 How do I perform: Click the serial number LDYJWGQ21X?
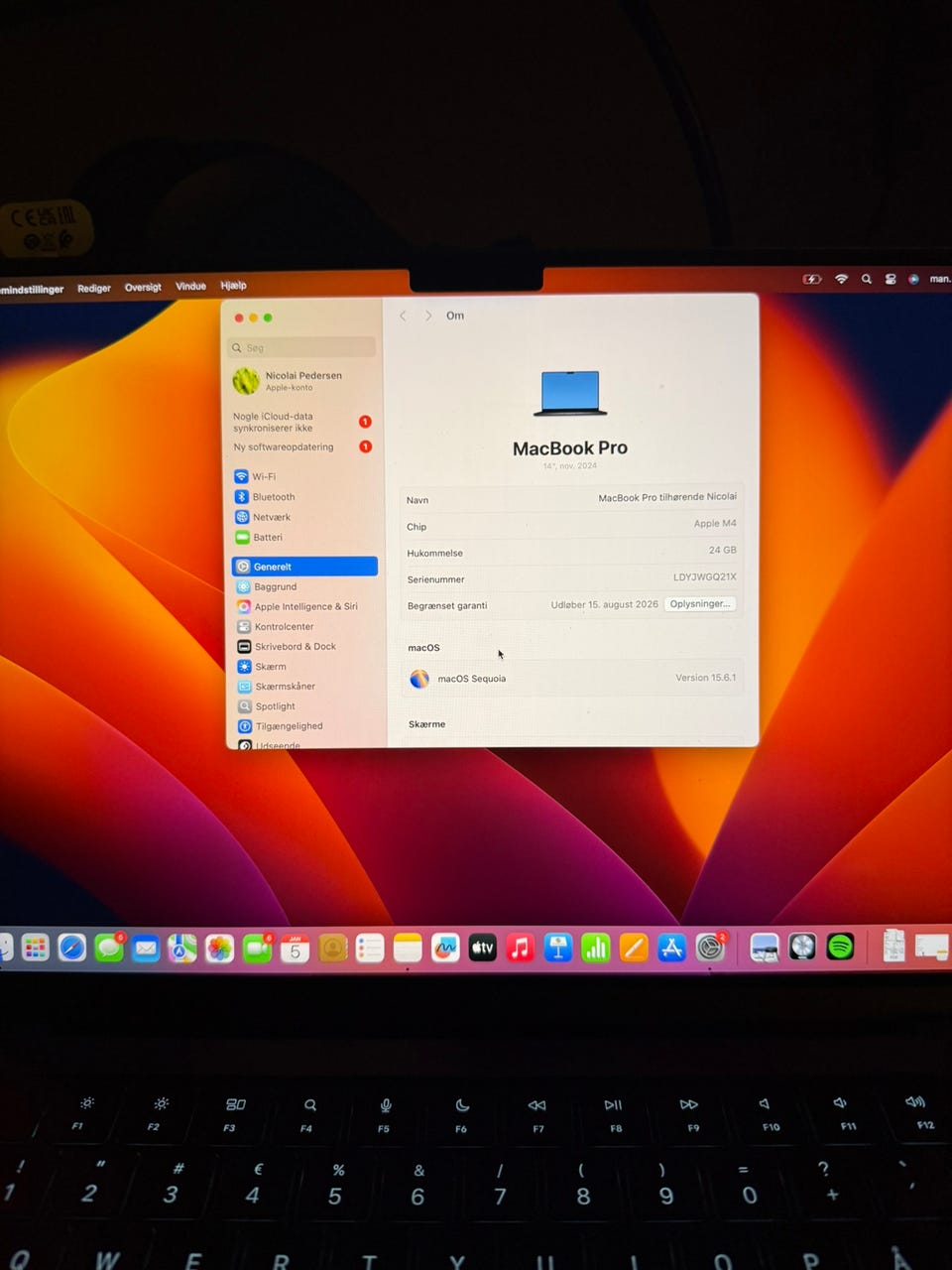(705, 576)
